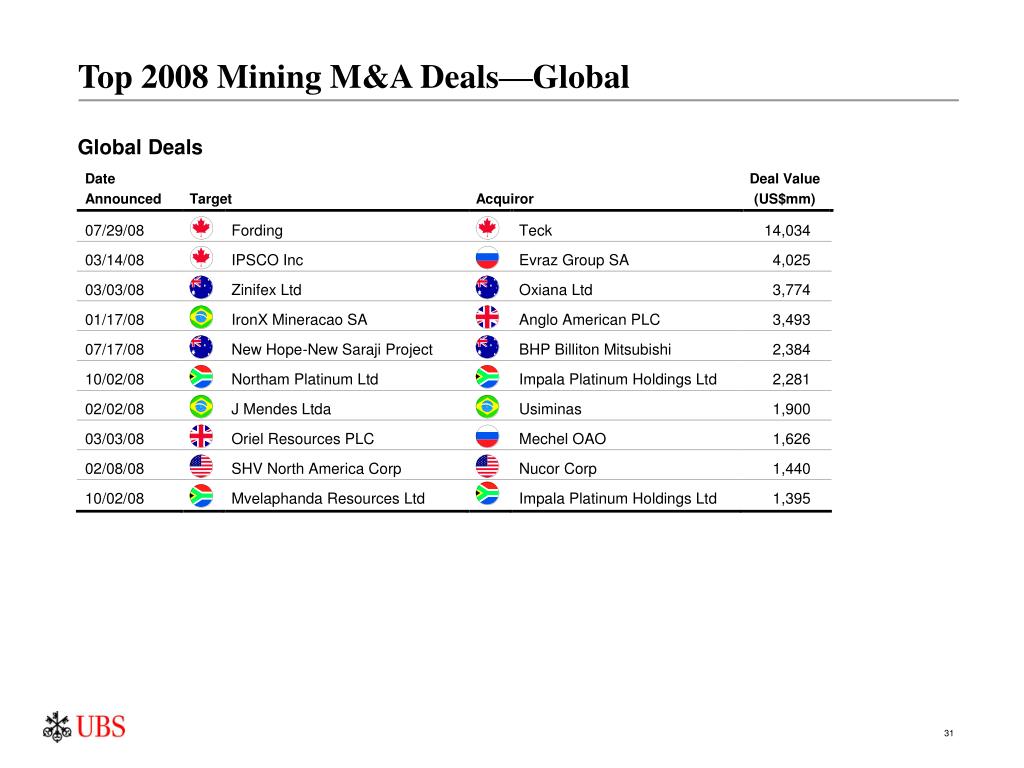Select the Global Deals subheading
Screen dimensions: 1024x768
pos(140,148)
